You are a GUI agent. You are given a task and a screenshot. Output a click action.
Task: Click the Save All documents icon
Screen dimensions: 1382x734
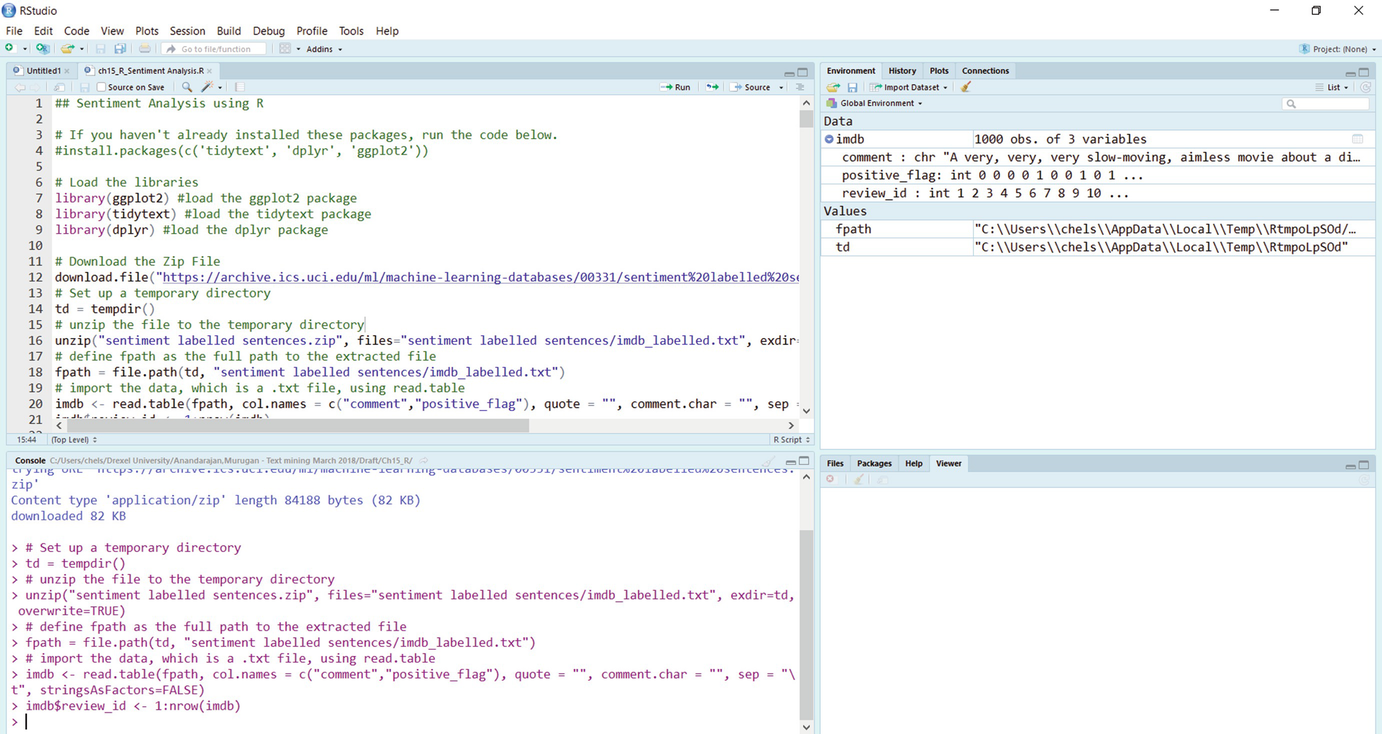coord(120,48)
